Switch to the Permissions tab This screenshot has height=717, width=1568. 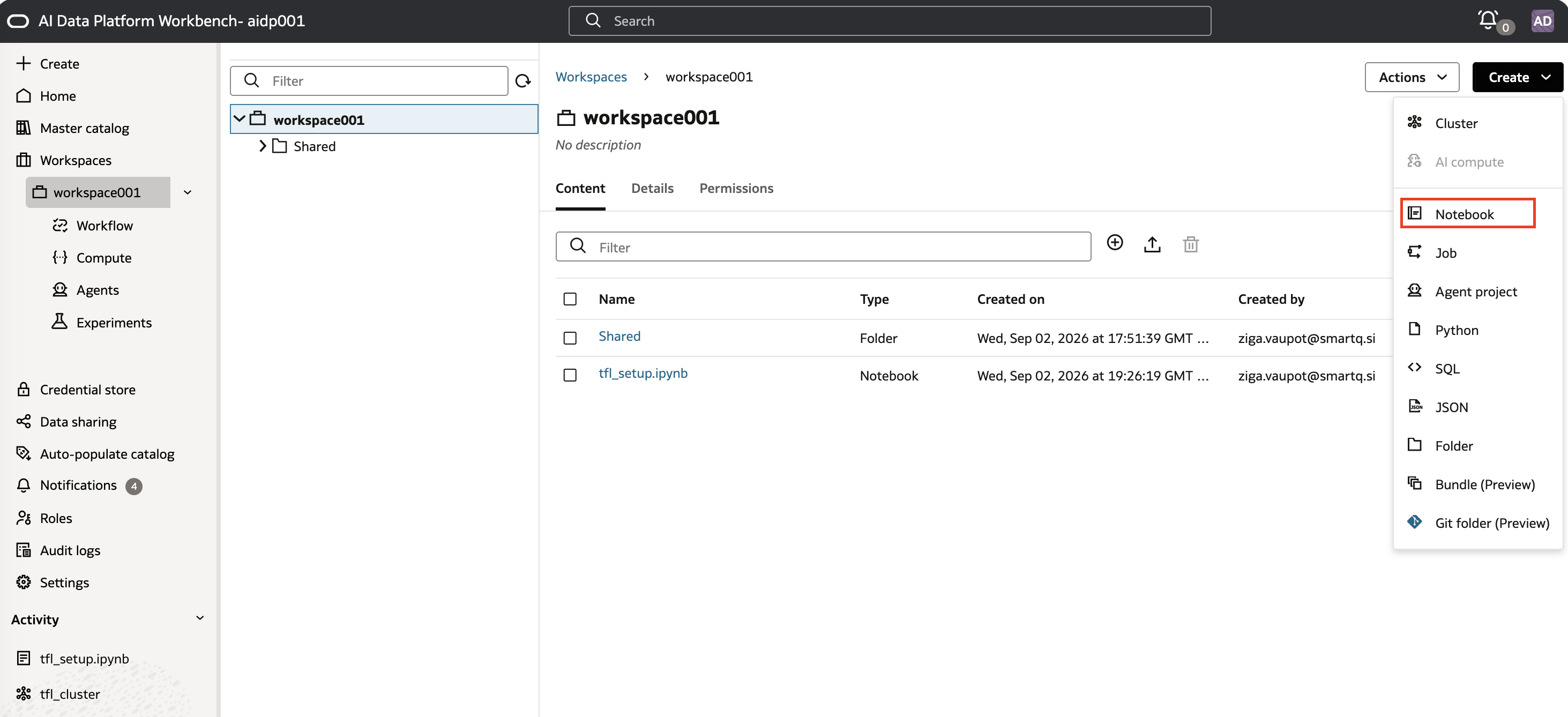pos(736,188)
